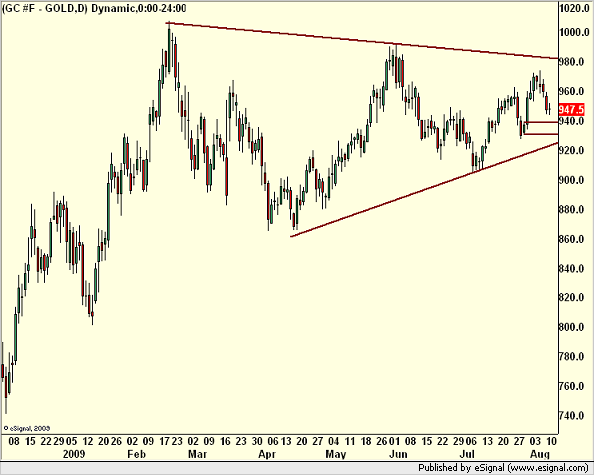Click the Aug month label
Viewport: 594px width, 475px height.
click(x=540, y=454)
